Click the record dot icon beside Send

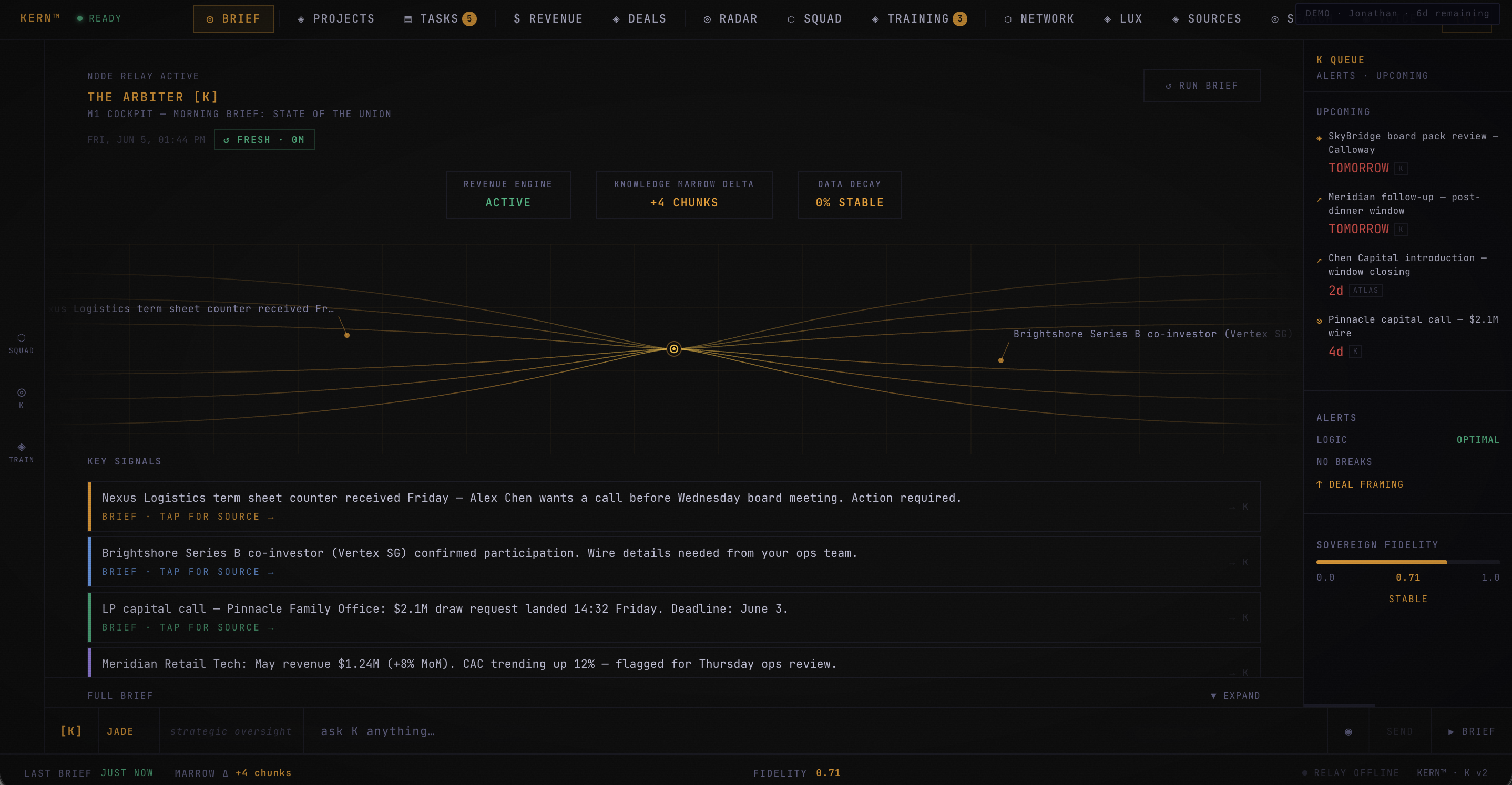[x=1348, y=731]
